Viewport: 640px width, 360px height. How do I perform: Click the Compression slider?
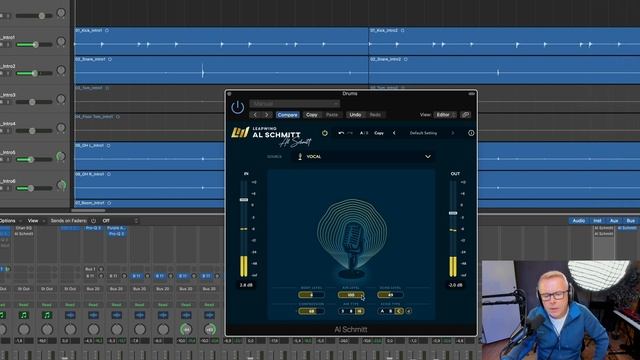point(311,311)
